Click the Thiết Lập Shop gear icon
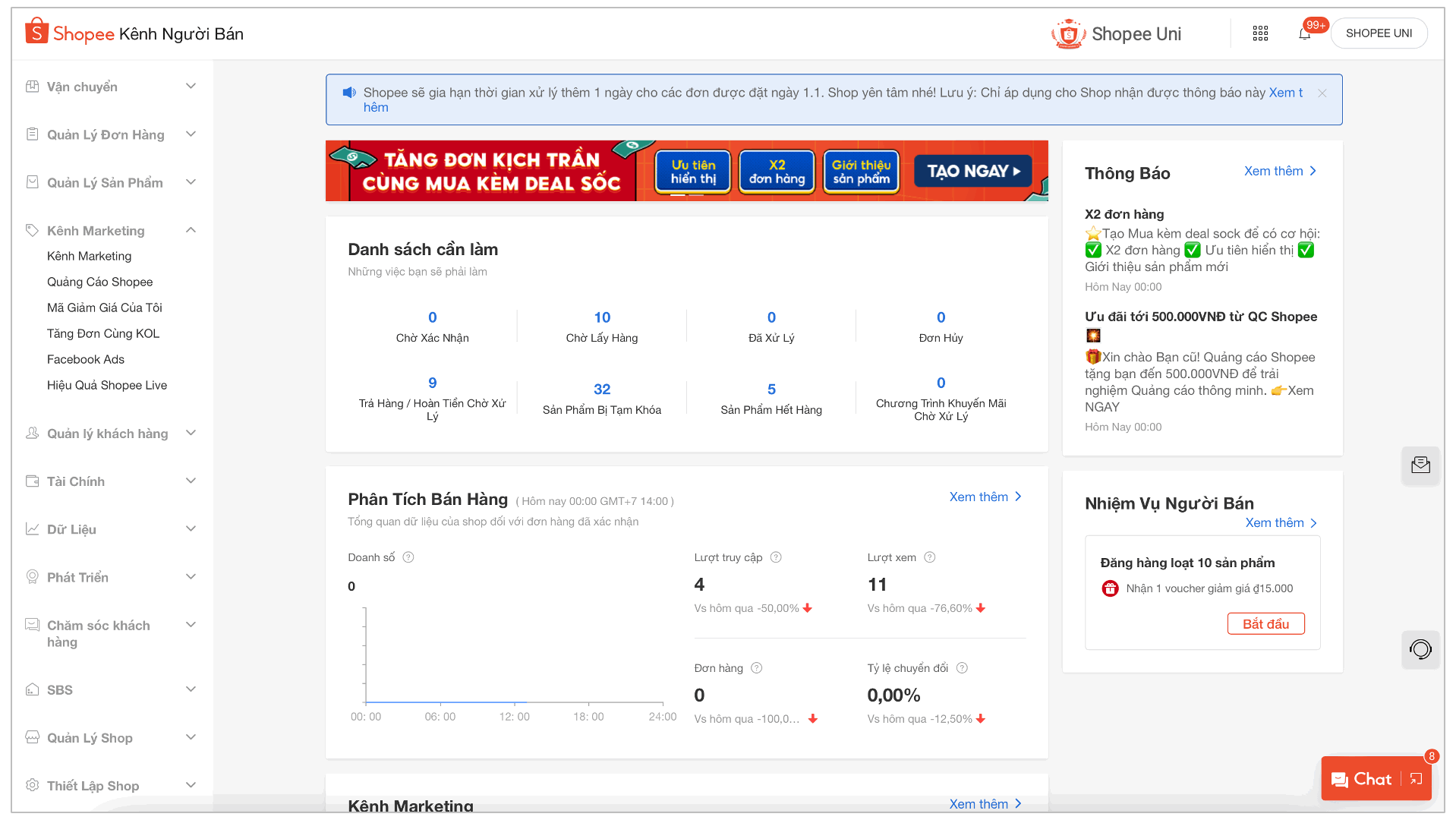The image size is (1456, 820). tap(33, 785)
